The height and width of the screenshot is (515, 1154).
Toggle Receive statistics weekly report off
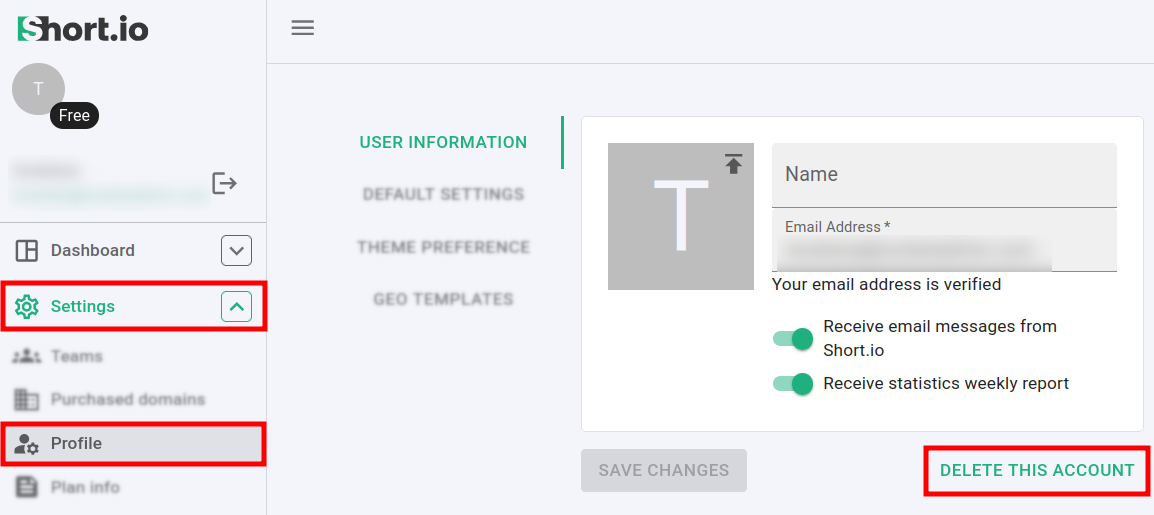coord(795,383)
